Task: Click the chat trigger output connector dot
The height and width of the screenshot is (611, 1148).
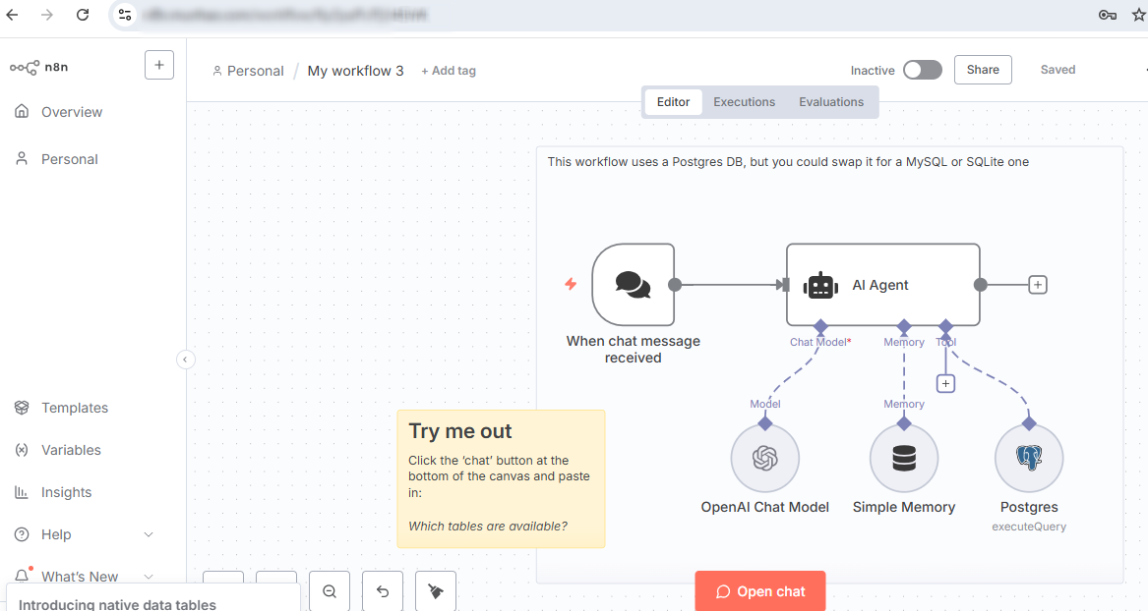Action: click(x=675, y=285)
